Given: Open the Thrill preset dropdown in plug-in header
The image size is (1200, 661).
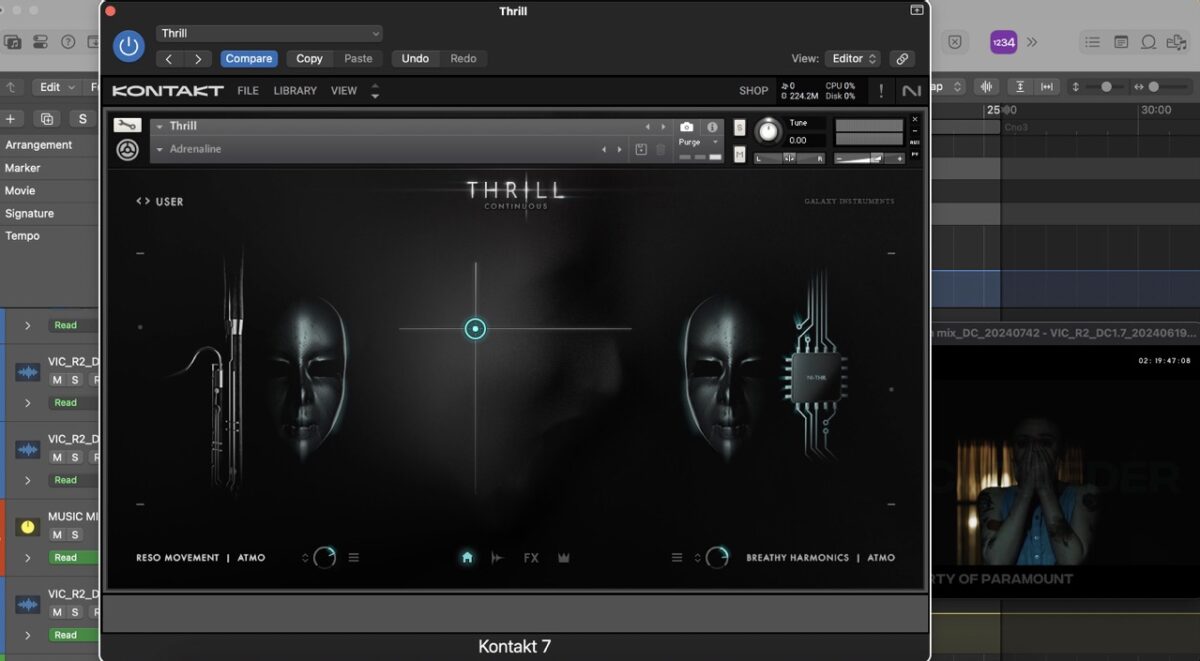Looking at the screenshot, I should (x=269, y=34).
